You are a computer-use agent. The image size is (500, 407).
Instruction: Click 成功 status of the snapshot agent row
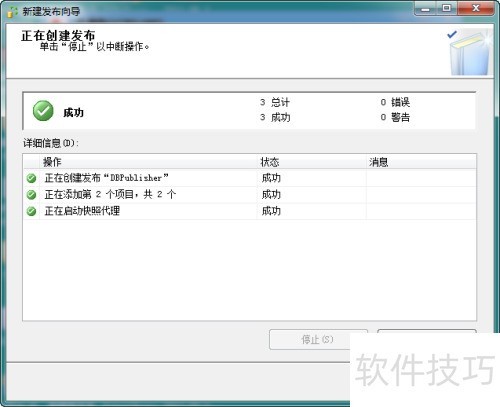pos(271,211)
